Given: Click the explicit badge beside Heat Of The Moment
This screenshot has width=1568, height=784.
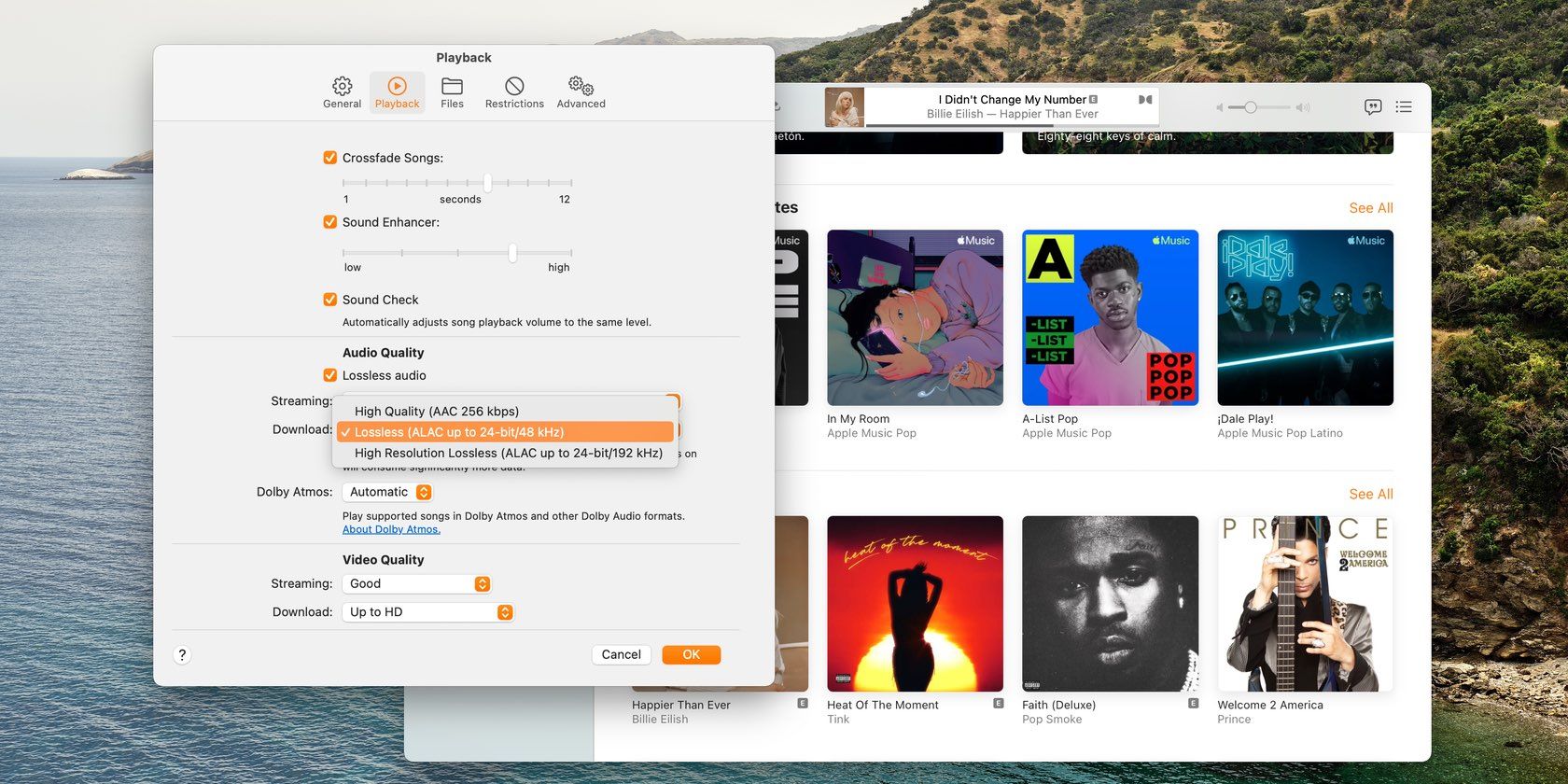Looking at the screenshot, I should coord(998,704).
